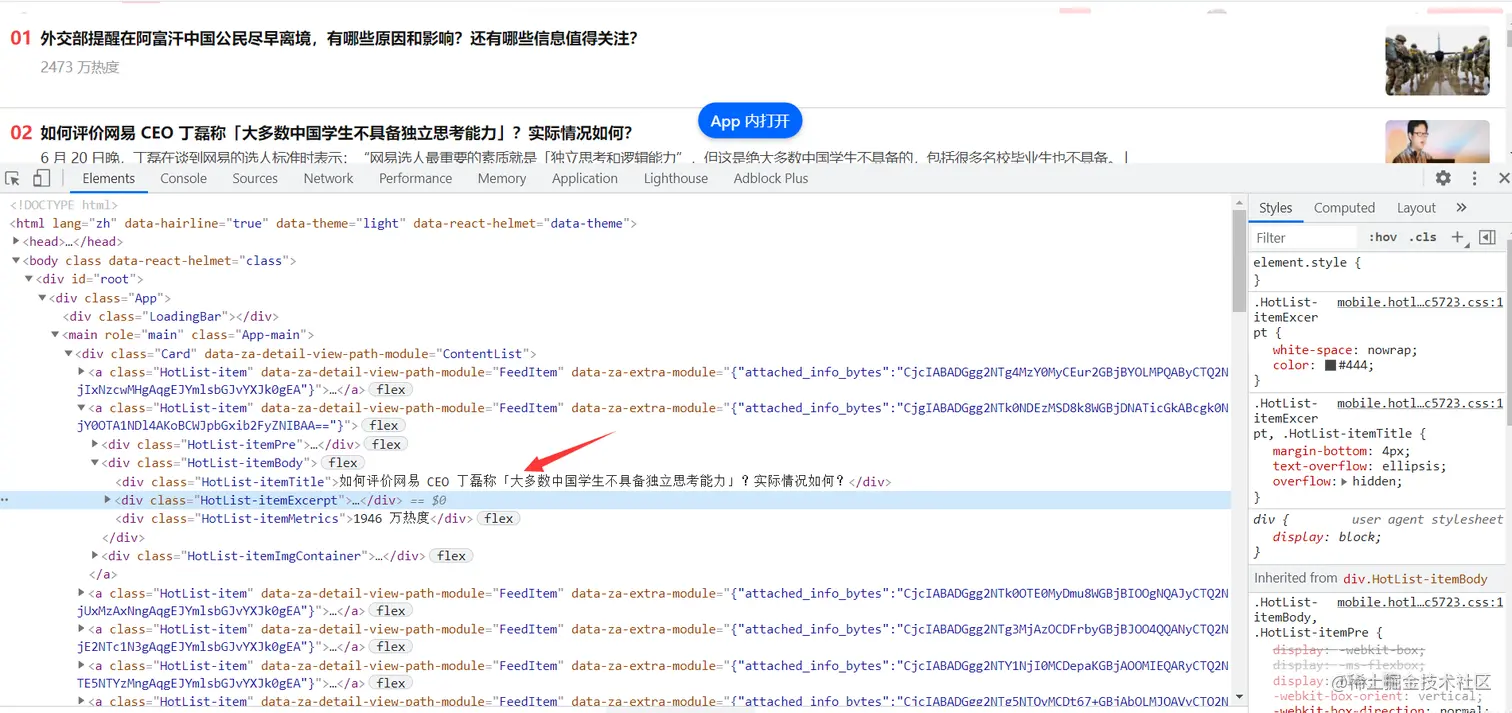Show the computed styles sidebar icon

click(1487, 237)
